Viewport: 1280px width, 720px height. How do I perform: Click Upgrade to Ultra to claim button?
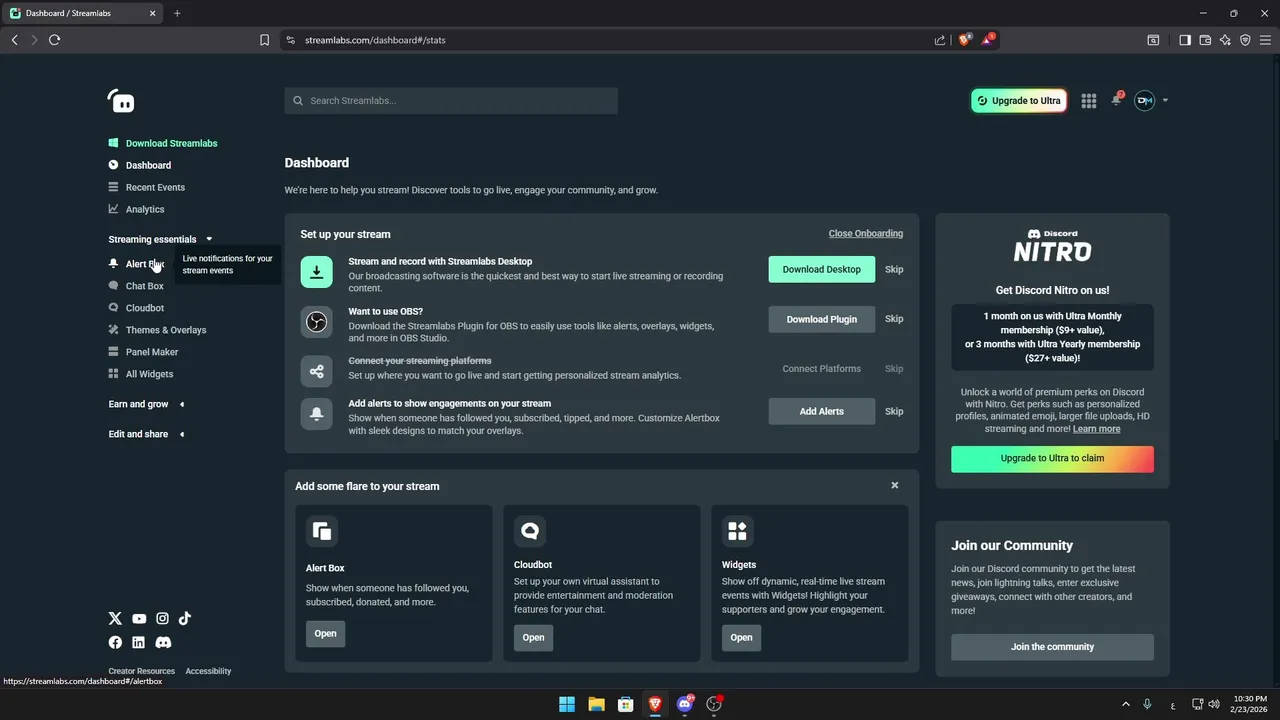pos(1052,459)
